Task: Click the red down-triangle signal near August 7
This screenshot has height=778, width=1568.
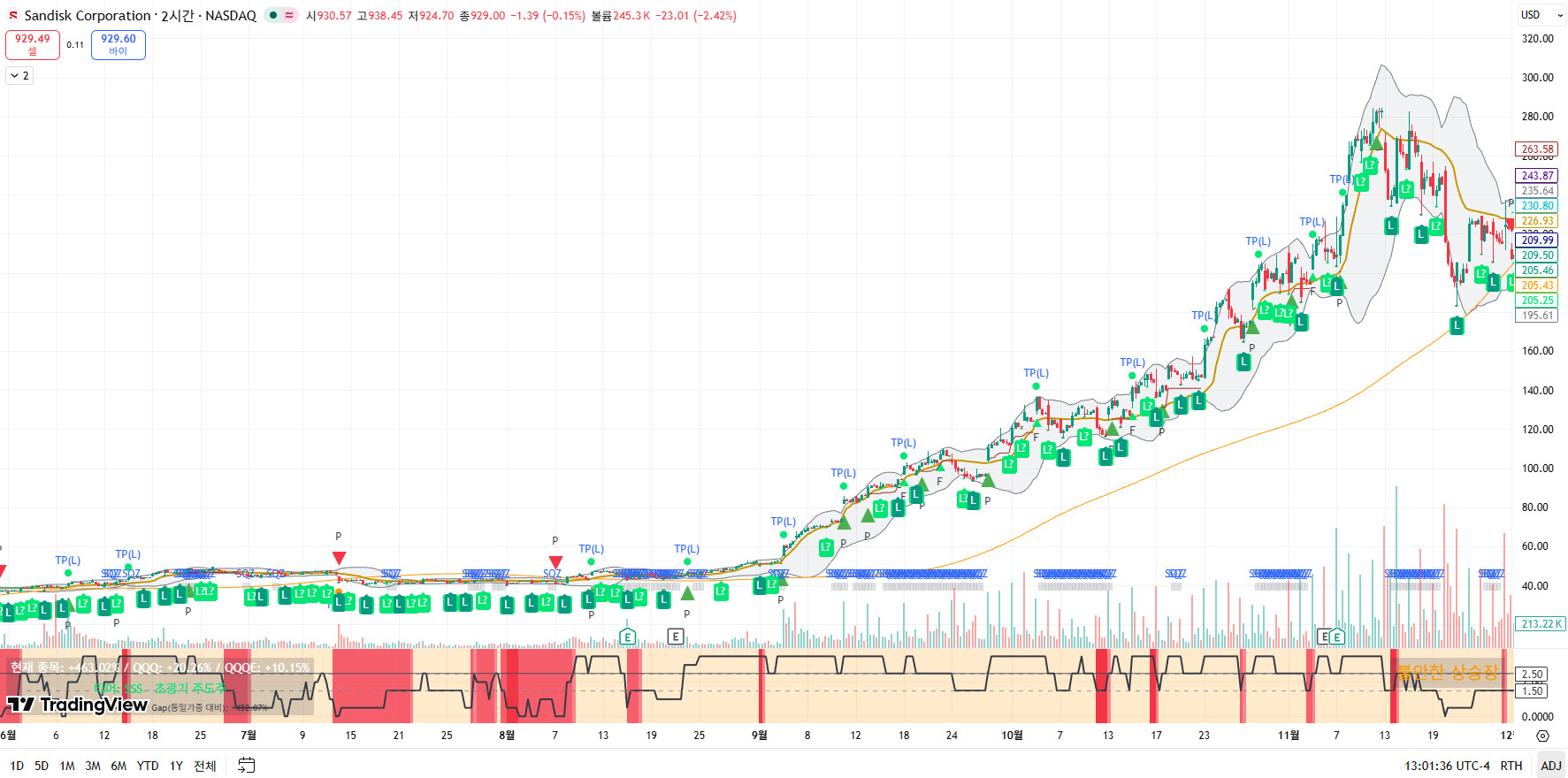Action: point(555,562)
